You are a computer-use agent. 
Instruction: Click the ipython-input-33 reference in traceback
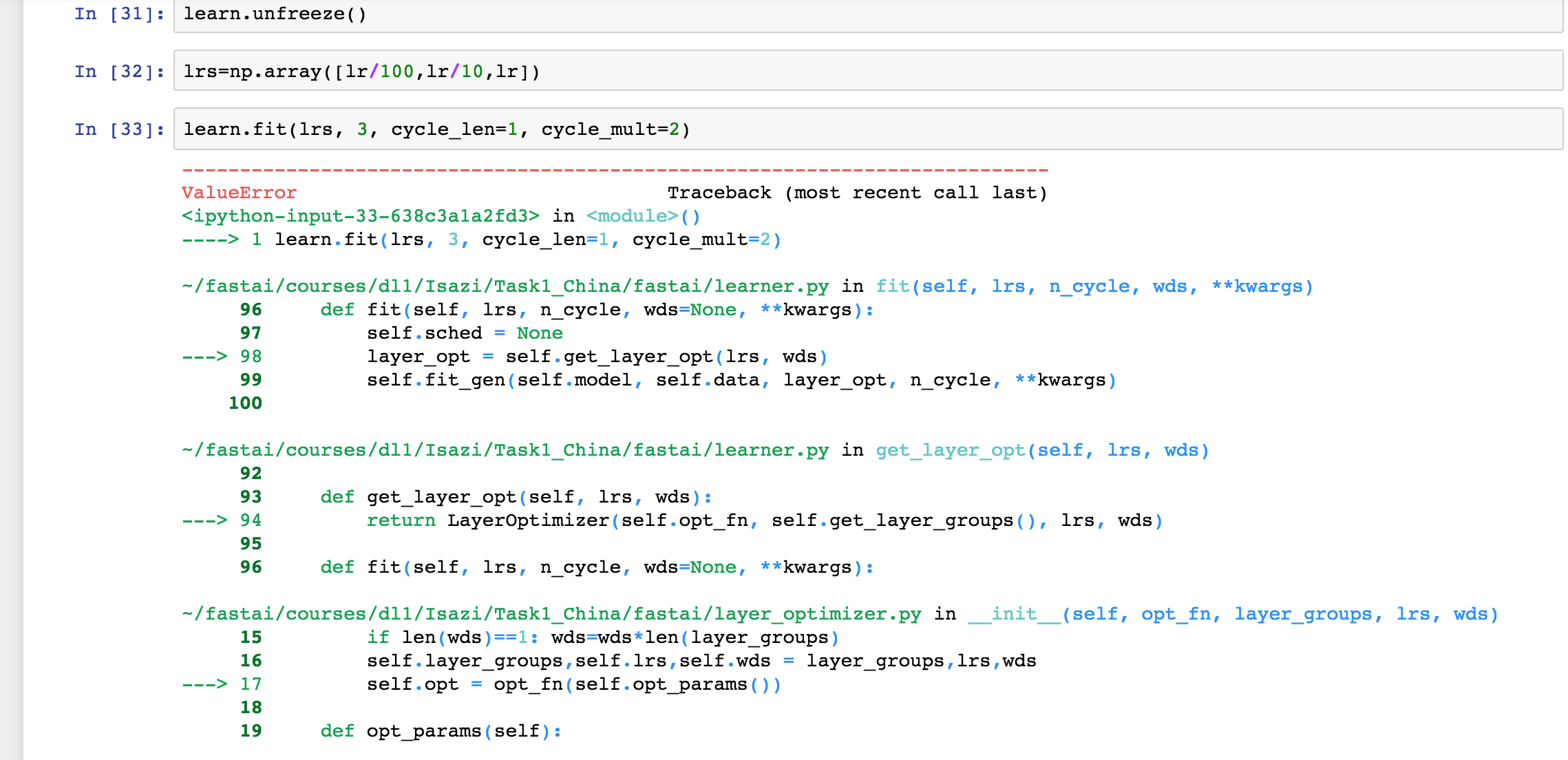pyautogui.click(x=360, y=216)
